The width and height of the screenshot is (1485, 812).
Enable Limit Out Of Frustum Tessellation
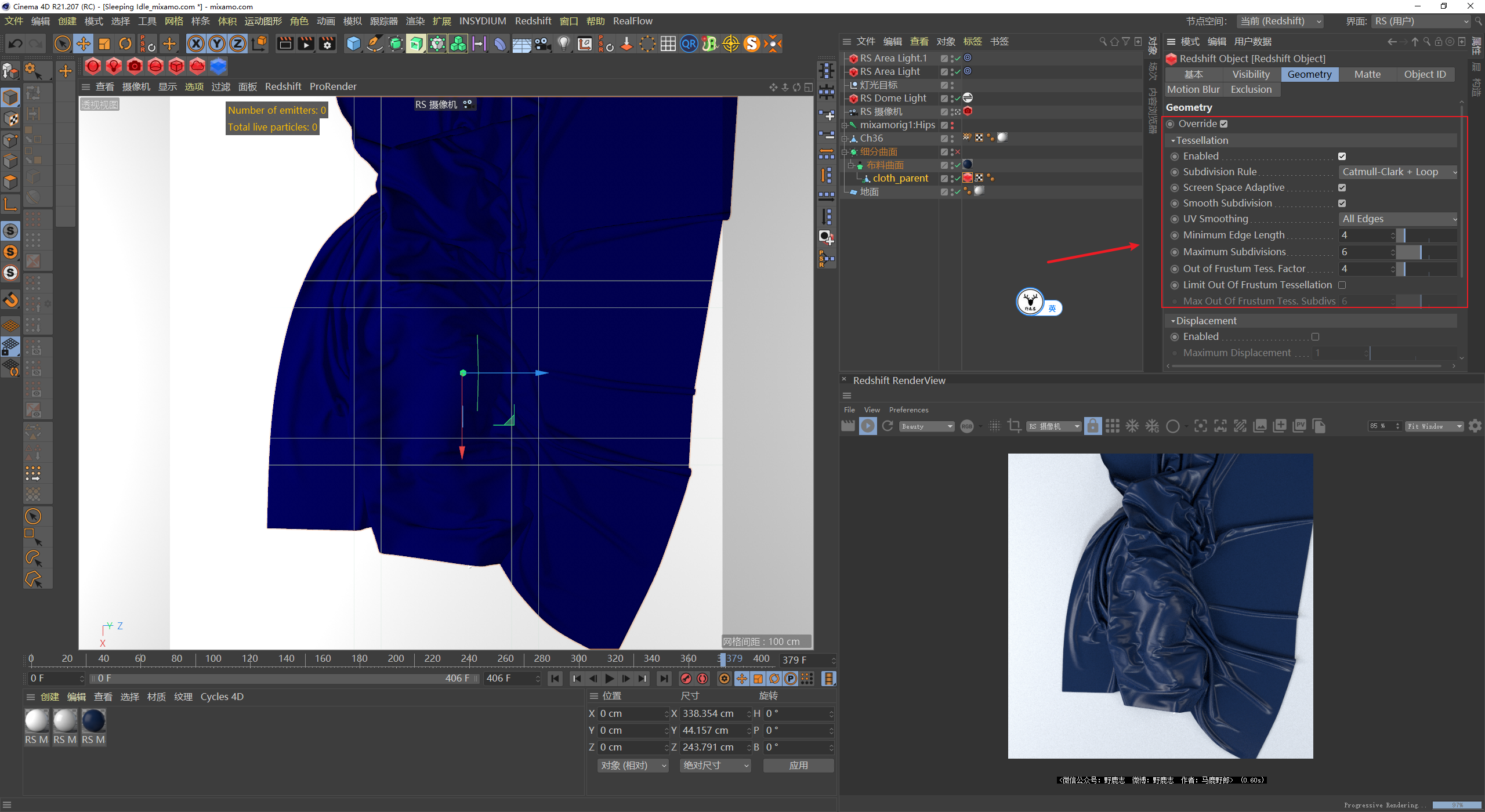1342,285
